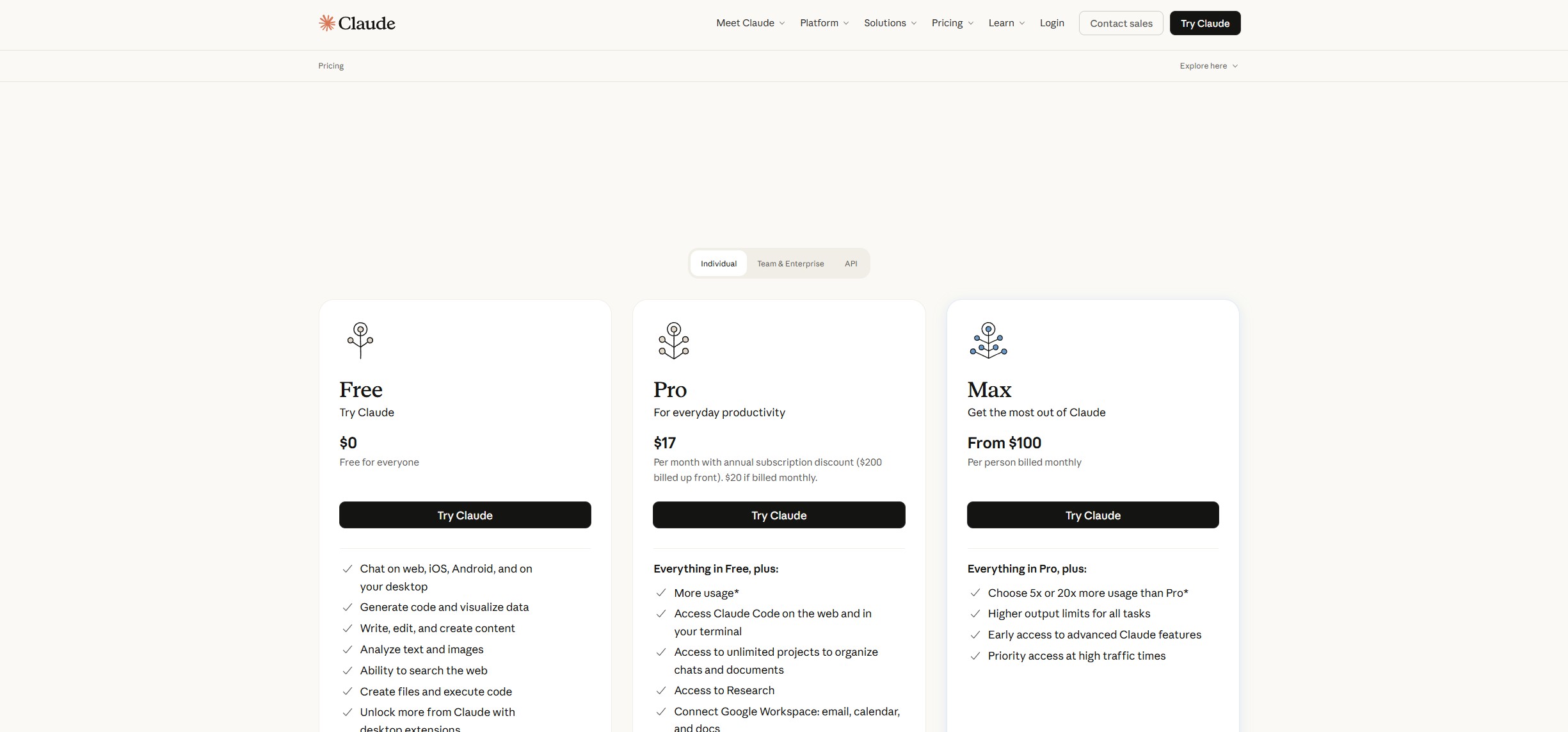1568x732 pixels.
Task: Click the checkmark beside 'Generate code and visualize data'
Action: (348, 607)
